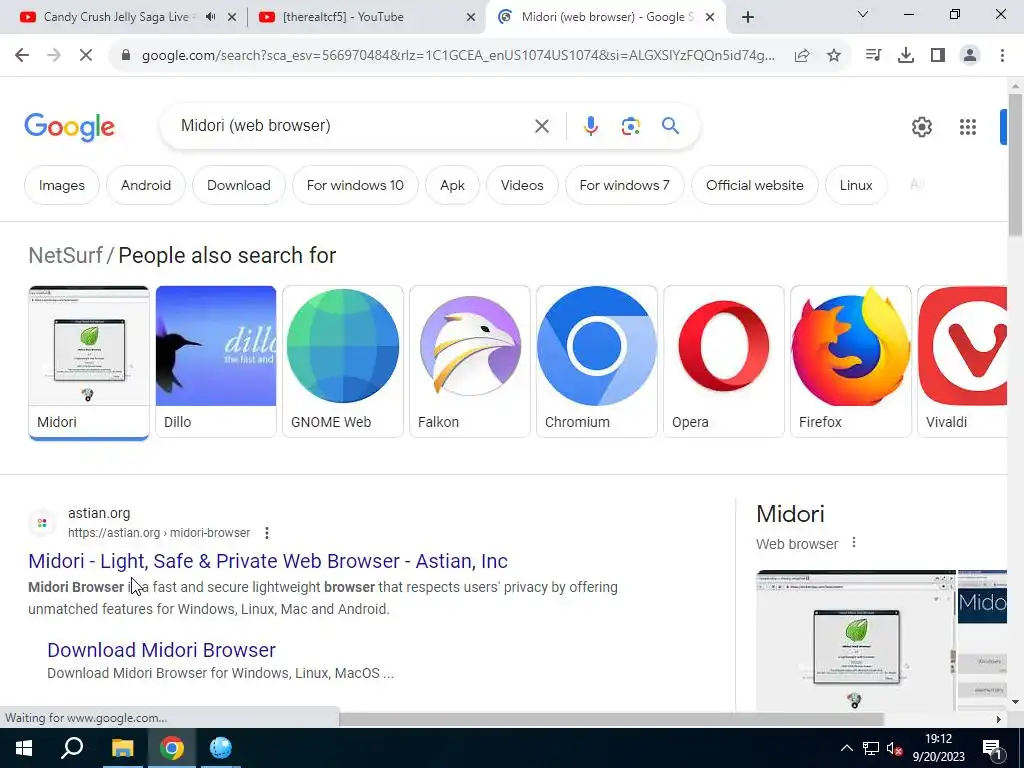
Task: Start voice search with microphone icon
Action: point(590,126)
